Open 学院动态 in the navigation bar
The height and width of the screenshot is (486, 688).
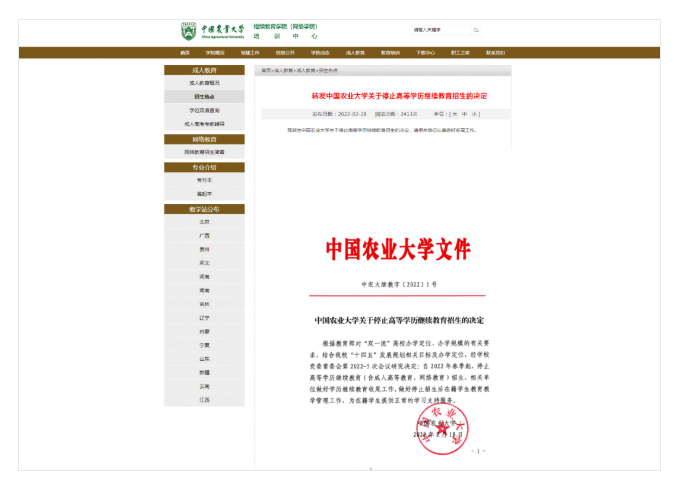tap(320, 53)
